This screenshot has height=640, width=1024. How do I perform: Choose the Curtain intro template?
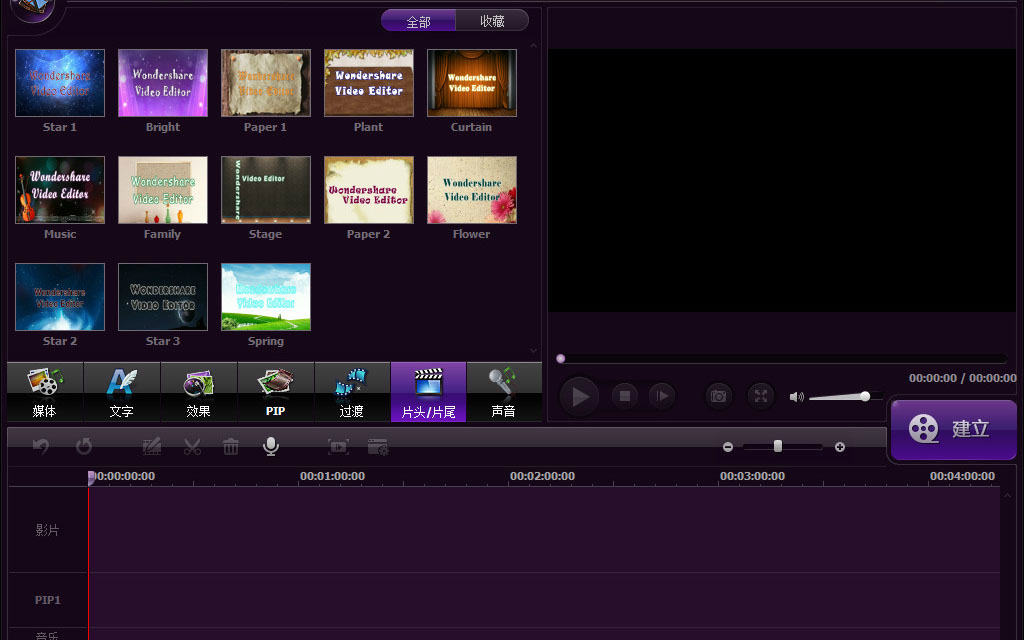coord(472,83)
